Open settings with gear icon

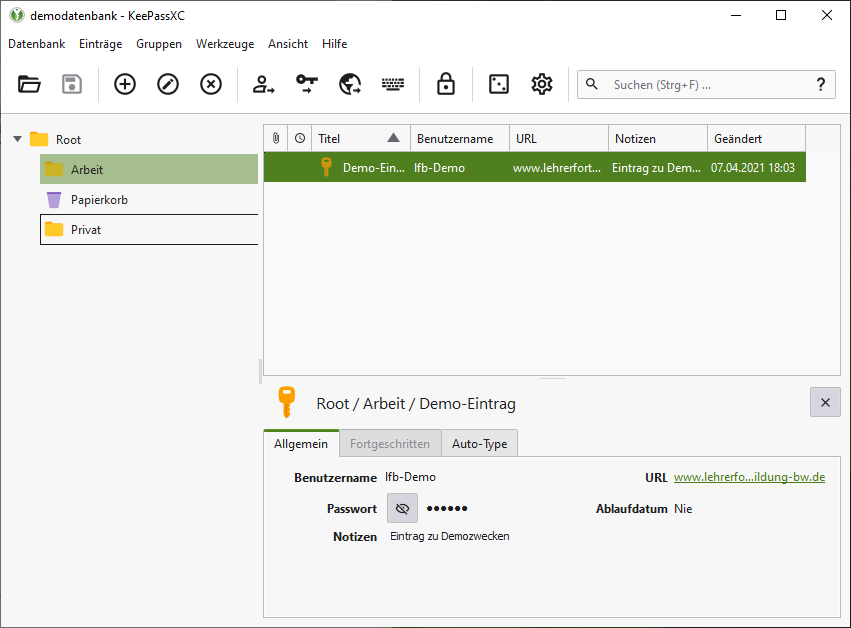(x=542, y=85)
